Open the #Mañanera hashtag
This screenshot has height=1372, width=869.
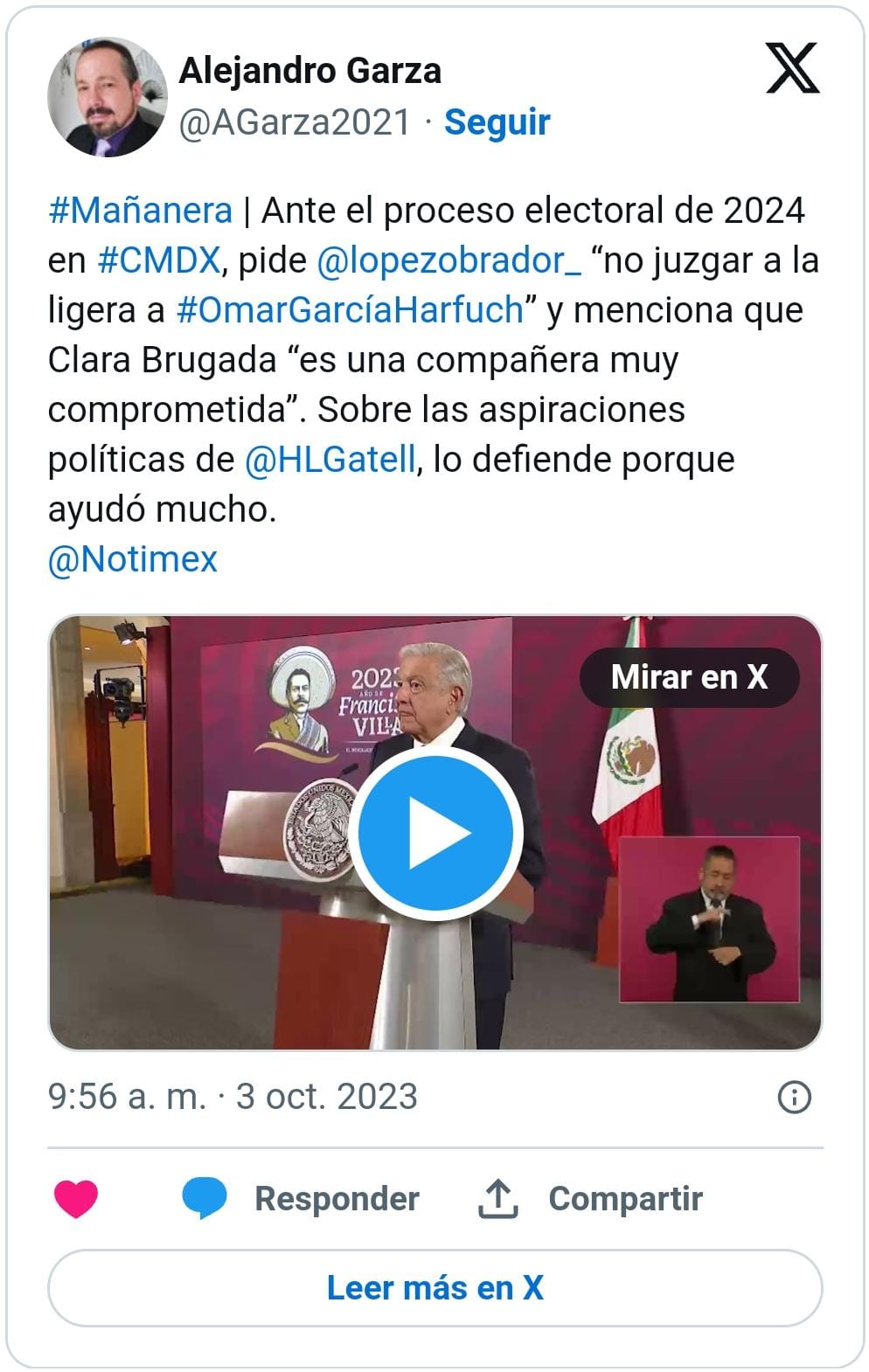pos(140,211)
